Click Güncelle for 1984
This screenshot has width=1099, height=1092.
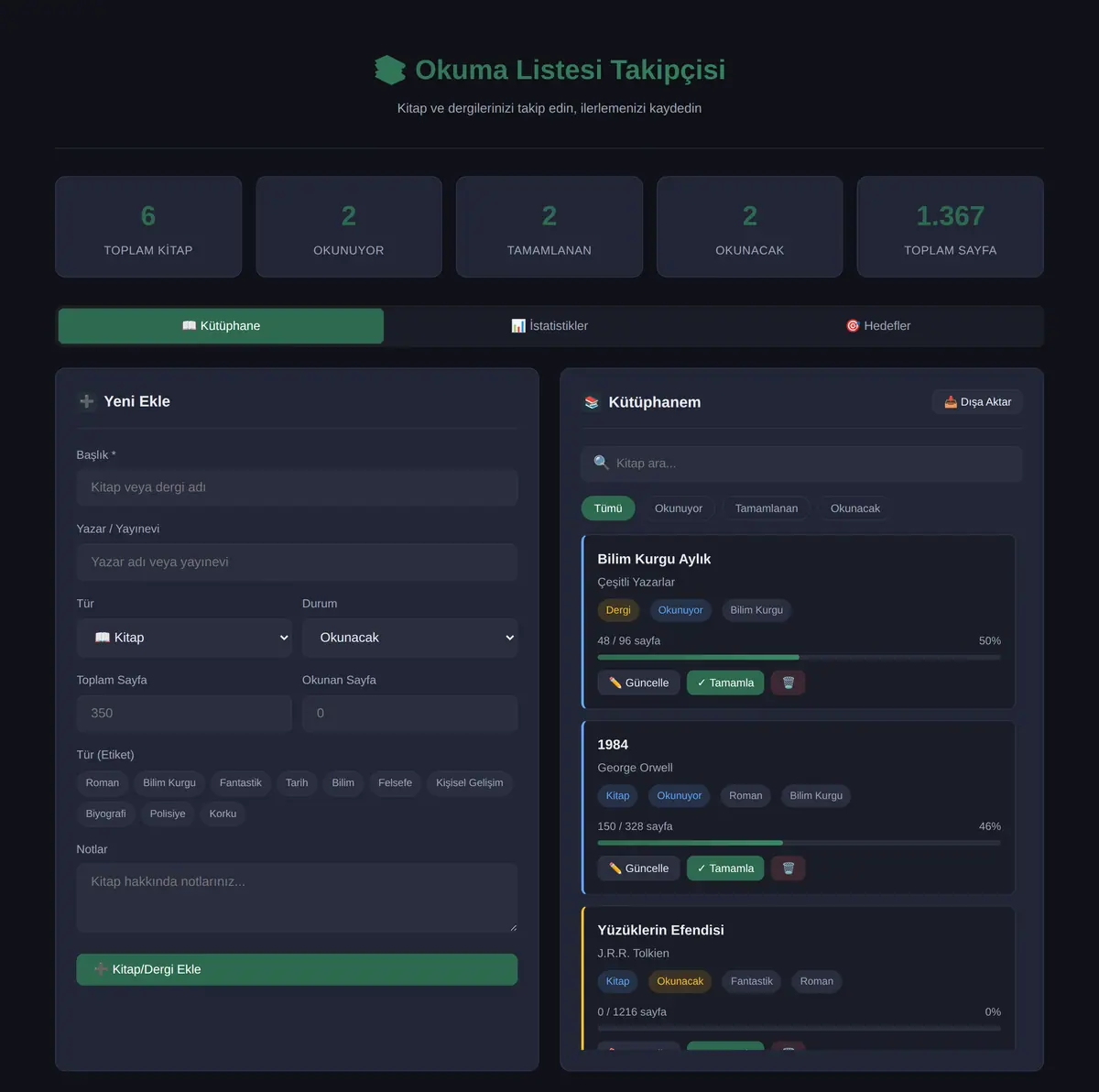click(x=638, y=868)
